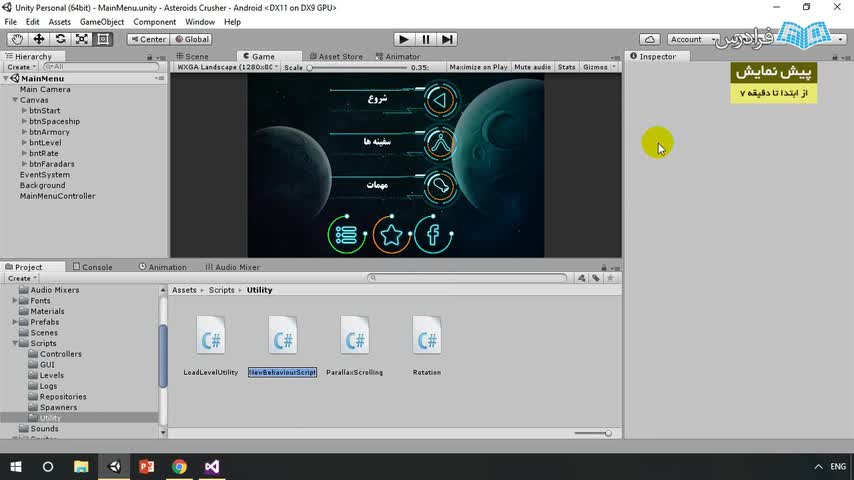Switch to the Scene tab
This screenshot has height=480, width=854.
(192, 56)
